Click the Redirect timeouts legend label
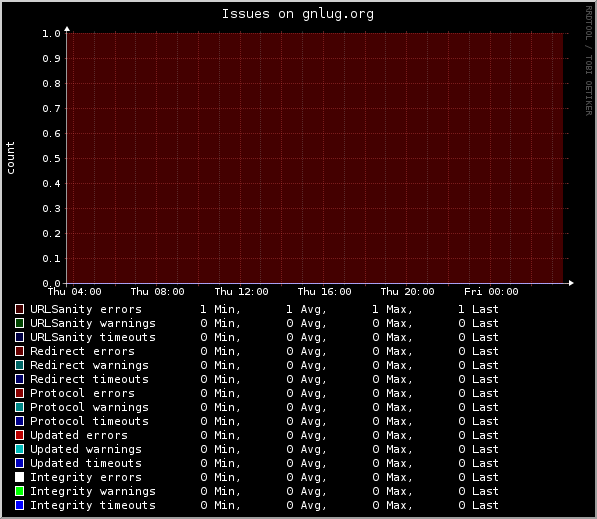The width and height of the screenshot is (597, 519). tap(89, 379)
